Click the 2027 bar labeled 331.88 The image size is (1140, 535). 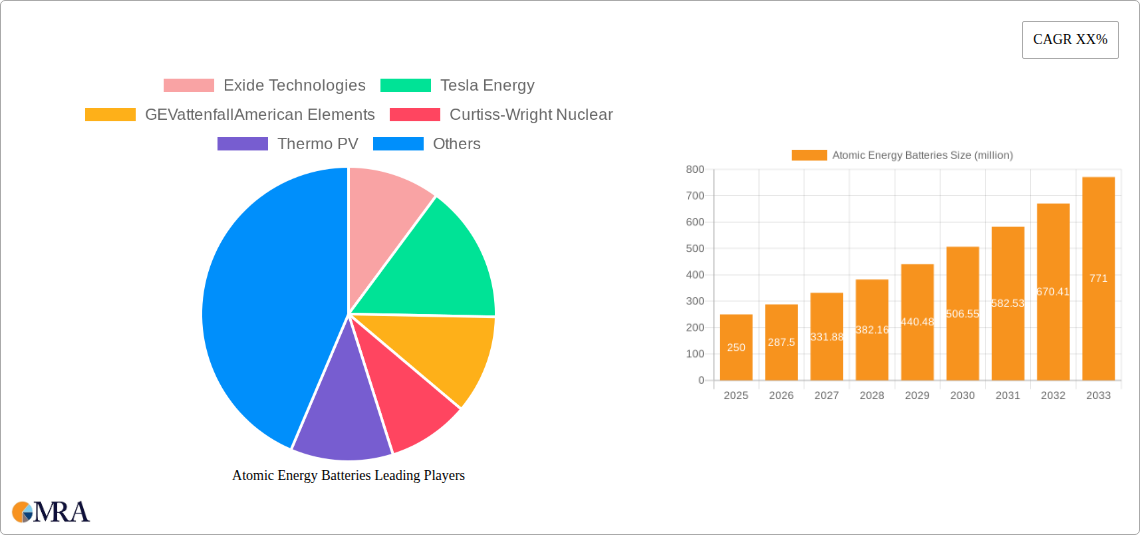(x=827, y=337)
